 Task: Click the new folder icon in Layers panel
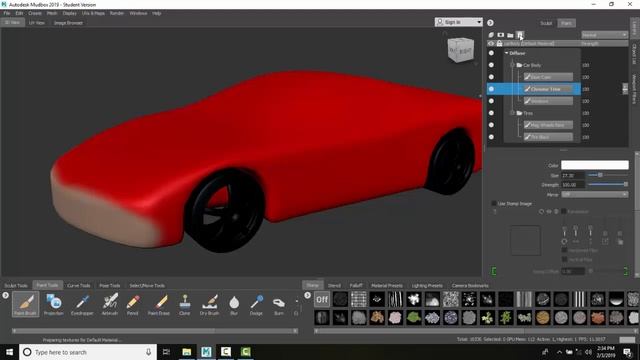pyautogui.click(x=510, y=35)
